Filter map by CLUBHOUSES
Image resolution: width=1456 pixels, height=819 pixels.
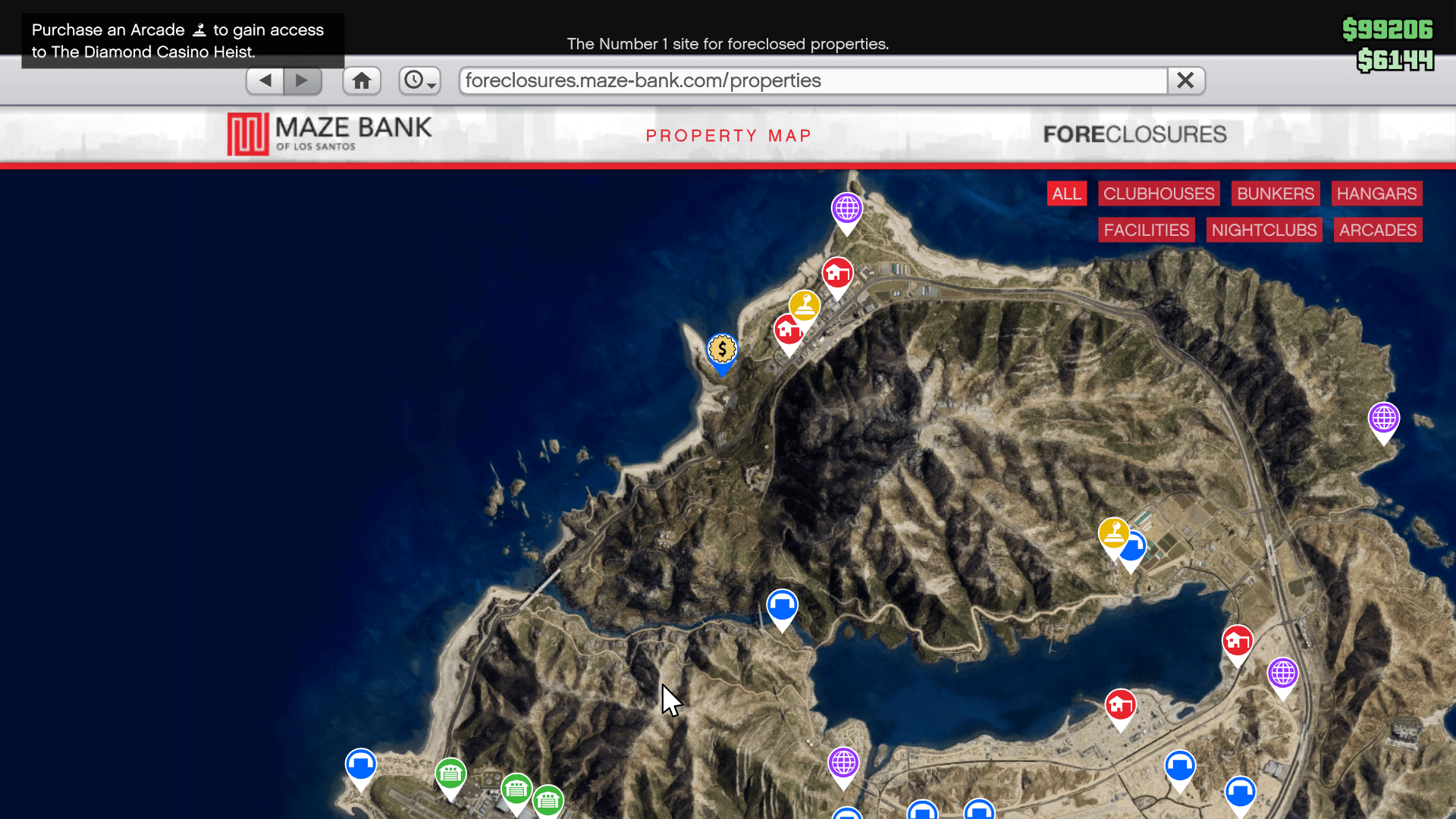[x=1158, y=193]
